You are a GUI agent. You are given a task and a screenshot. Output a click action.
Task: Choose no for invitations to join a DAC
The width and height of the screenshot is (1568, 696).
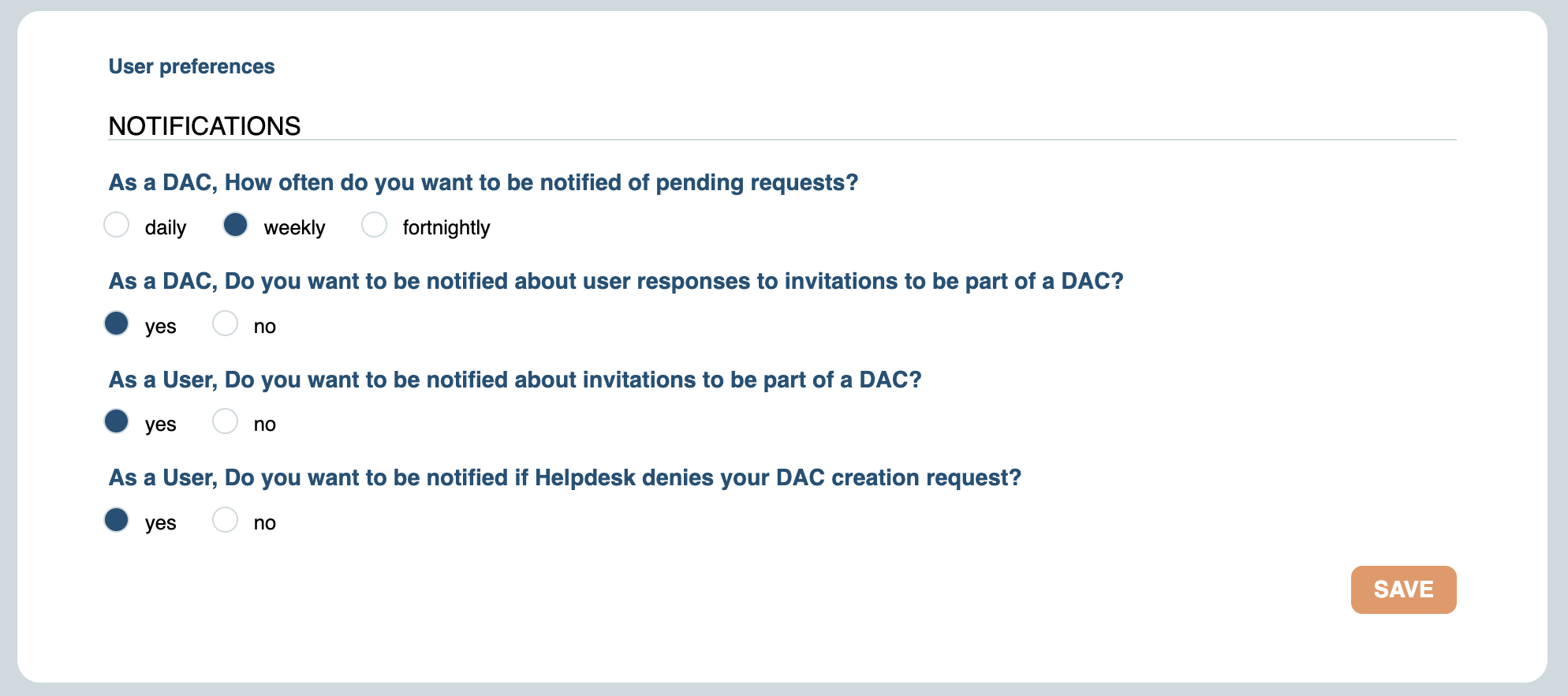[x=225, y=421]
